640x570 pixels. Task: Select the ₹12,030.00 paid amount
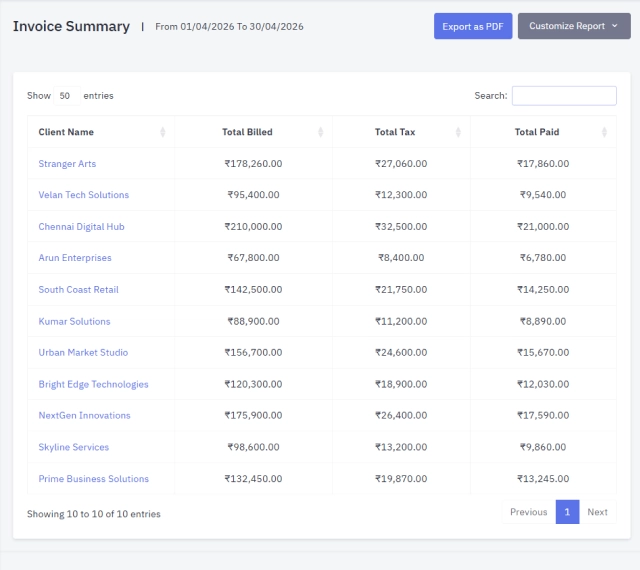(543, 384)
